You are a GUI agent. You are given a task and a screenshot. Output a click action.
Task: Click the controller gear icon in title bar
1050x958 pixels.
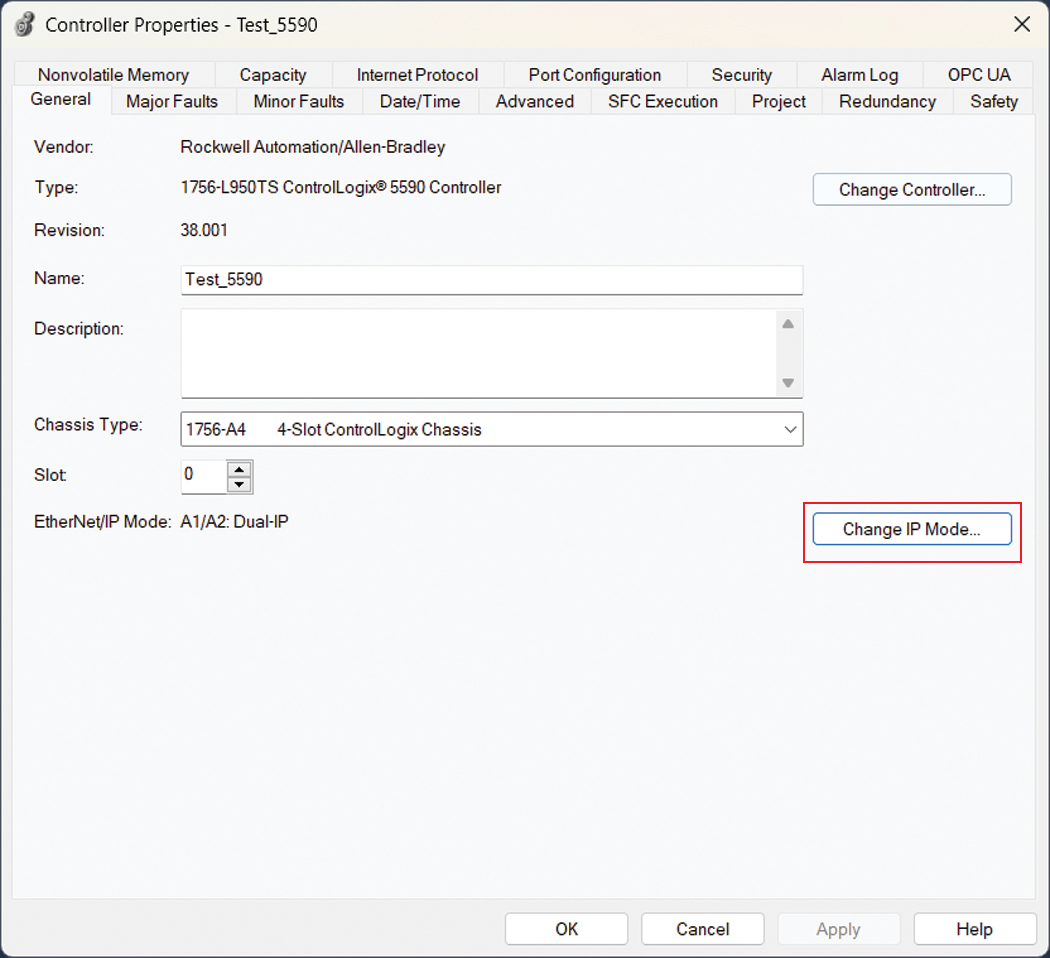(25, 25)
